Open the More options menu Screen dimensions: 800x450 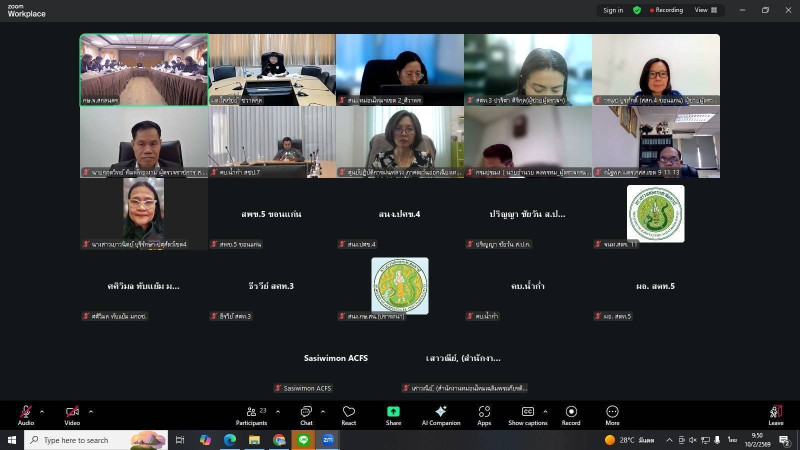pyautogui.click(x=612, y=415)
